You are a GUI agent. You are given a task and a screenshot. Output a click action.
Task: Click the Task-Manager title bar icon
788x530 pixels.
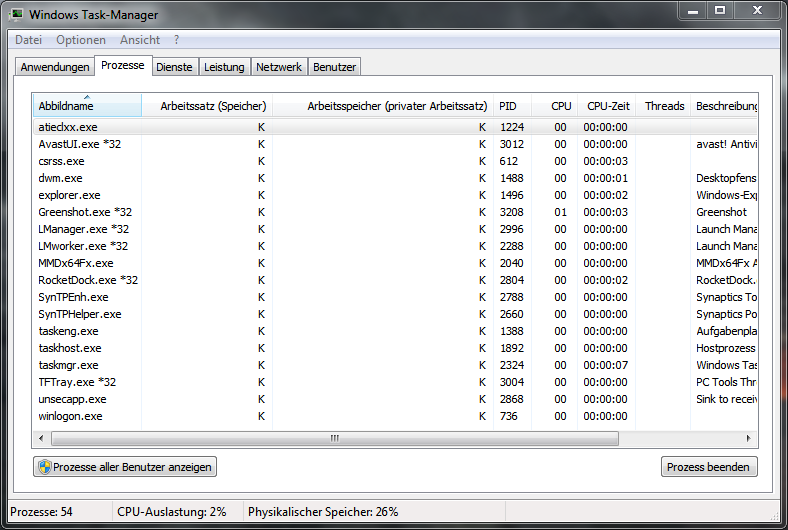pos(16,14)
